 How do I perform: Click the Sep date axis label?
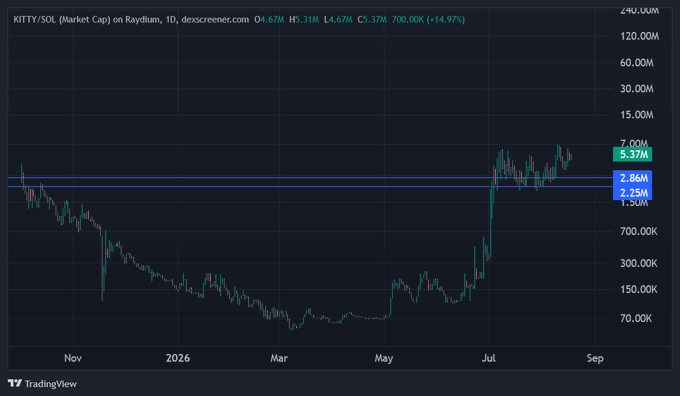(595, 358)
